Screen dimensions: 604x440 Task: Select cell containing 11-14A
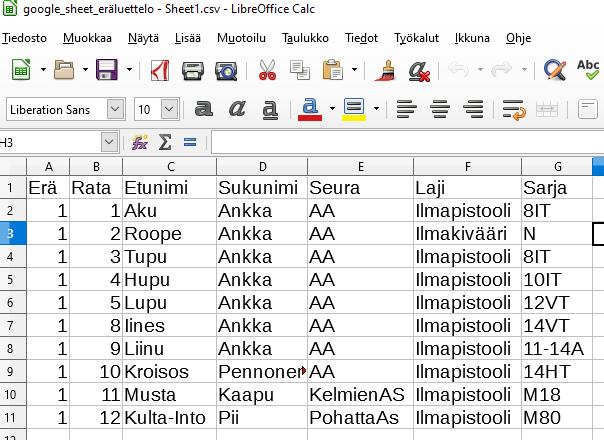(x=557, y=349)
